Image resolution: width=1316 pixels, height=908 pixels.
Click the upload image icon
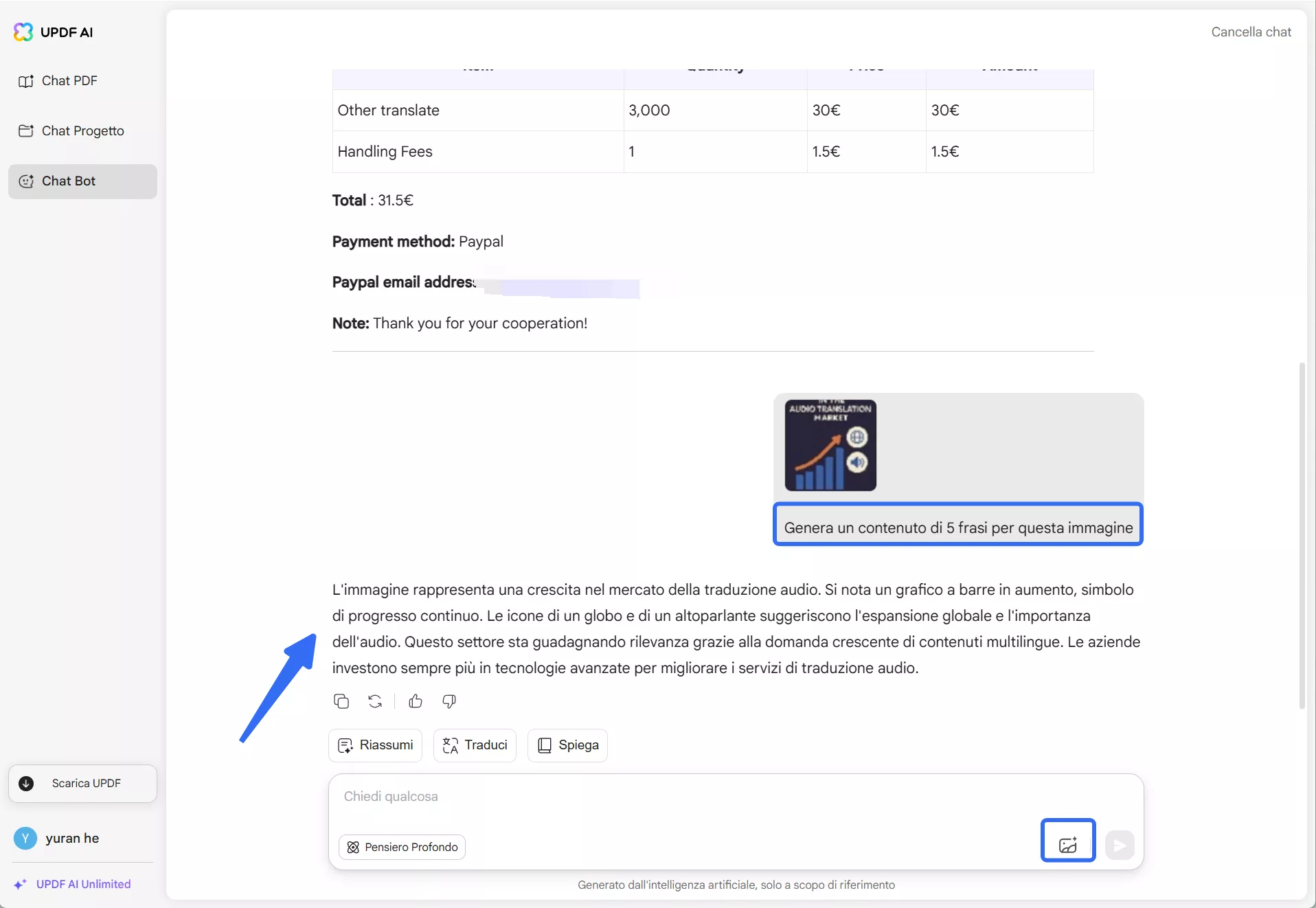pyautogui.click(x=1068, y=845)
